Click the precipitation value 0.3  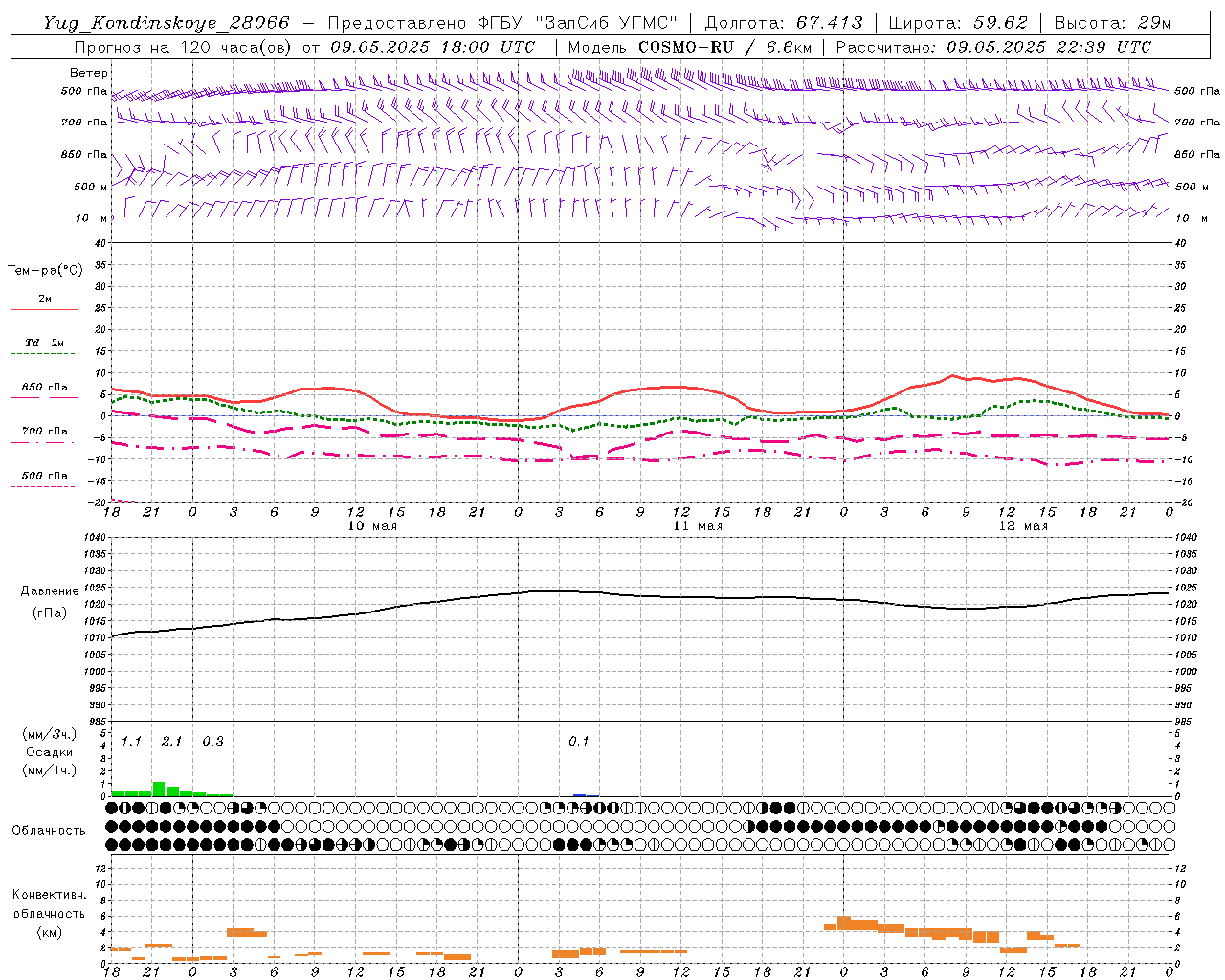(212, 741)
